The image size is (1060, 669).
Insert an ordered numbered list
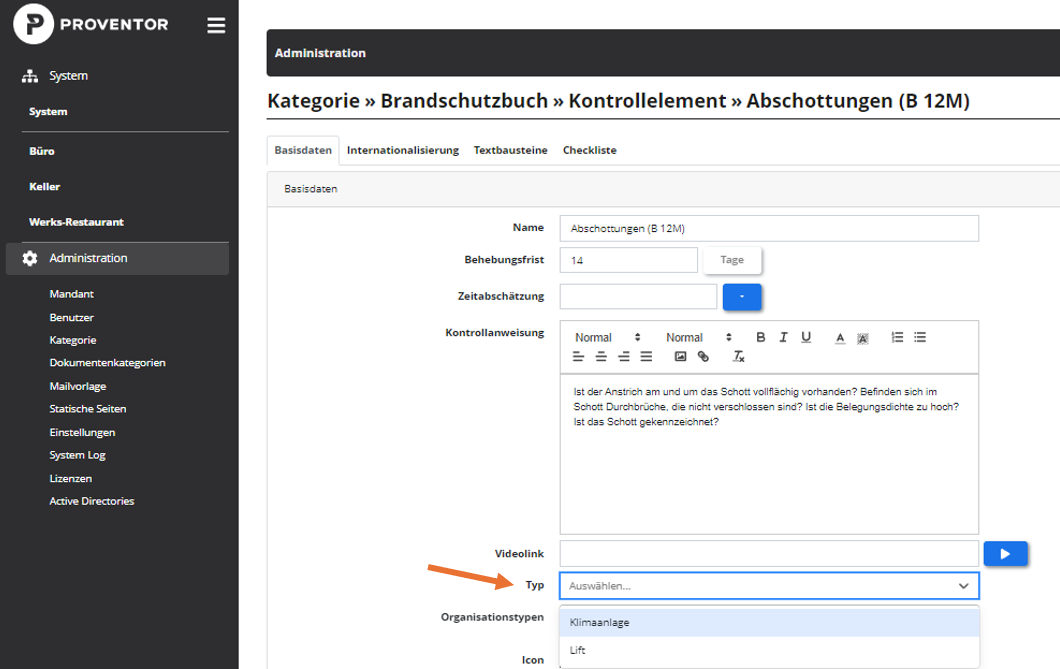tap(897, 337)
